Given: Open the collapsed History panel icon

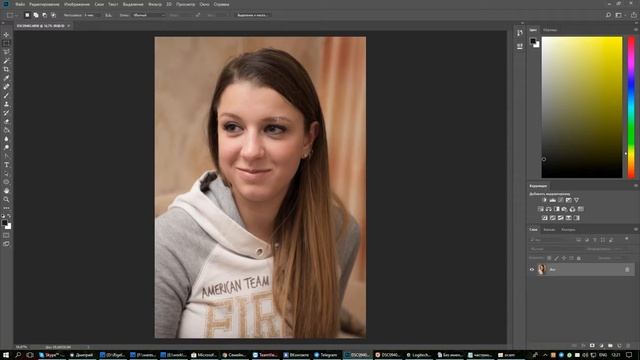Looking at the screenshot, I should pos(520,33).
